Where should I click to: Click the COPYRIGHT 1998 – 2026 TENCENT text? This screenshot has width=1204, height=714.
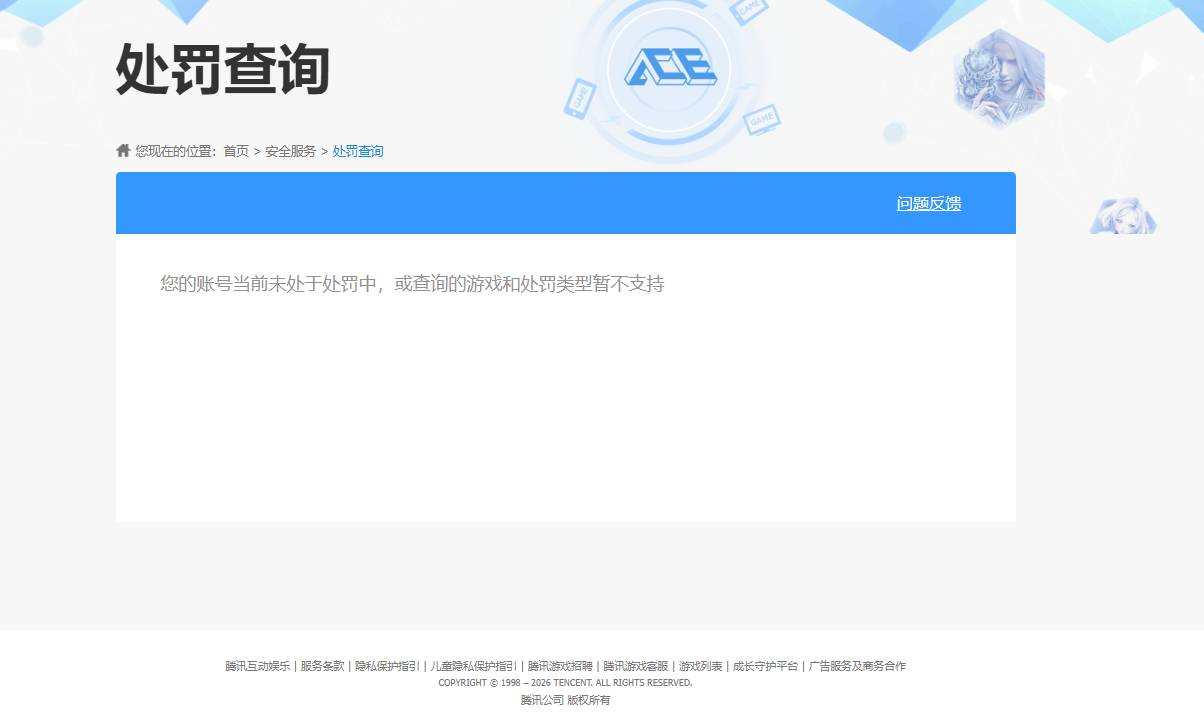click(565, 683)
